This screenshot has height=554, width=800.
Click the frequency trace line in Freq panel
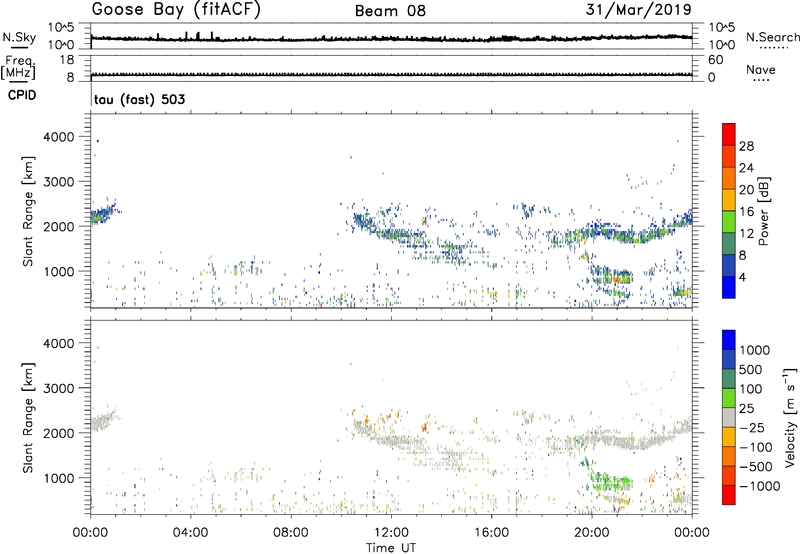point(391,75)
